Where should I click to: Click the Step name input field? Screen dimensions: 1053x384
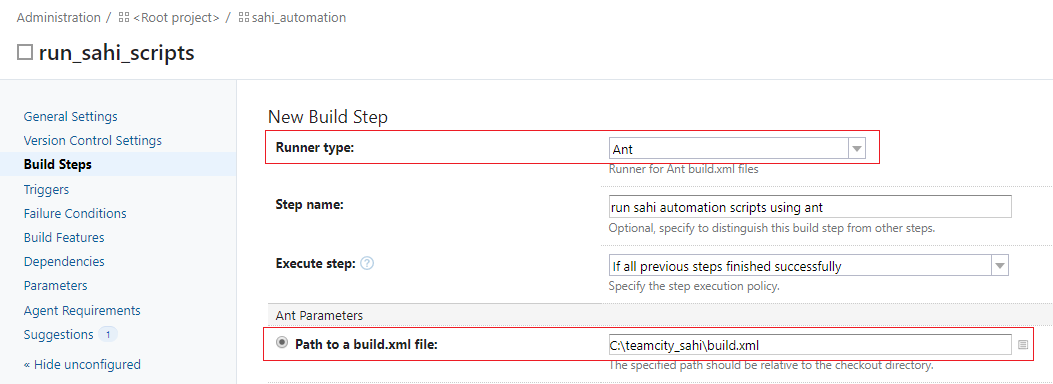pos(810,207)
